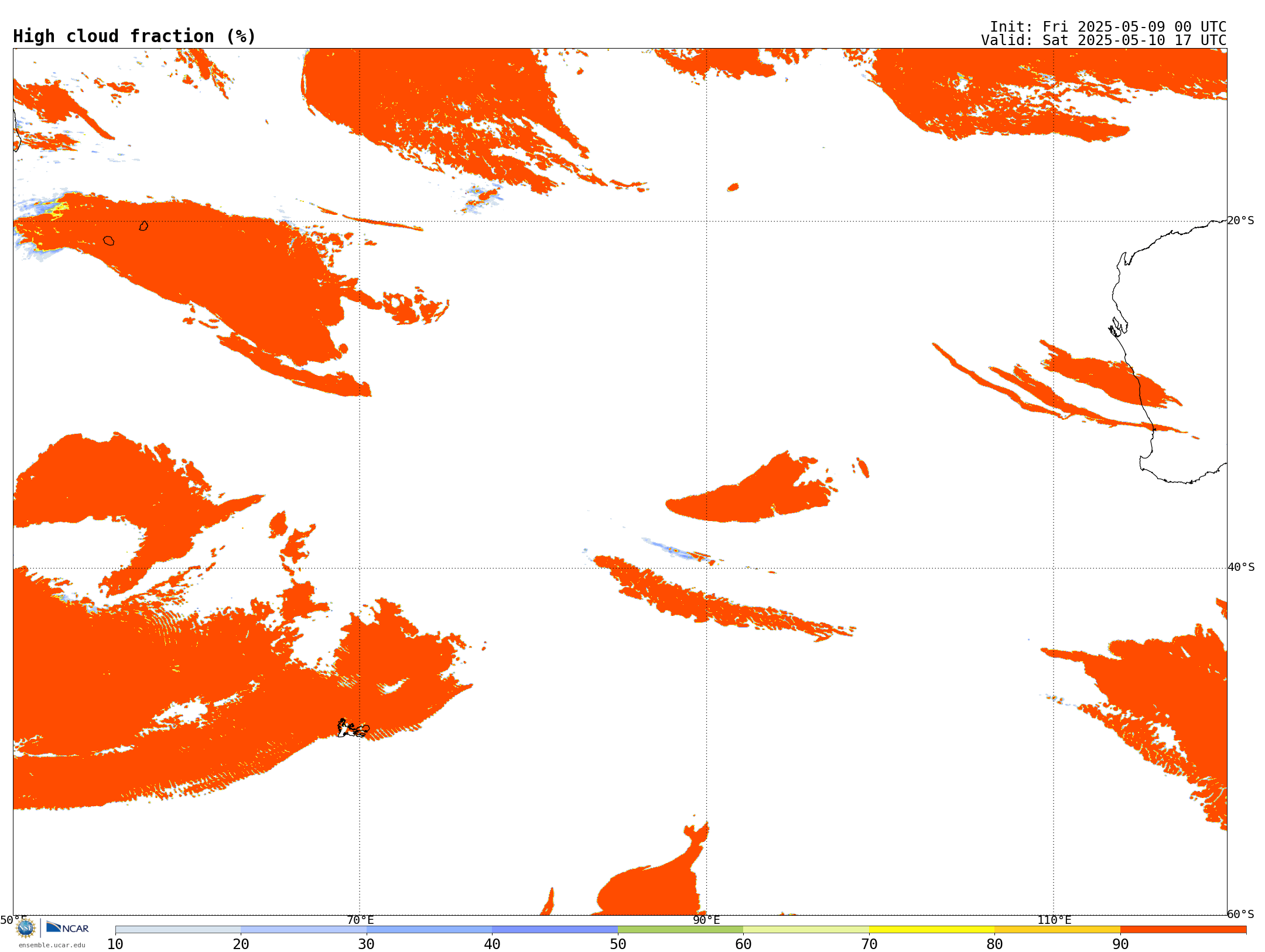This screenshot has height=952, width=1265.
Task: Click the Shark Bay inlet on Australia's coast
Action: click(1119, 326)
